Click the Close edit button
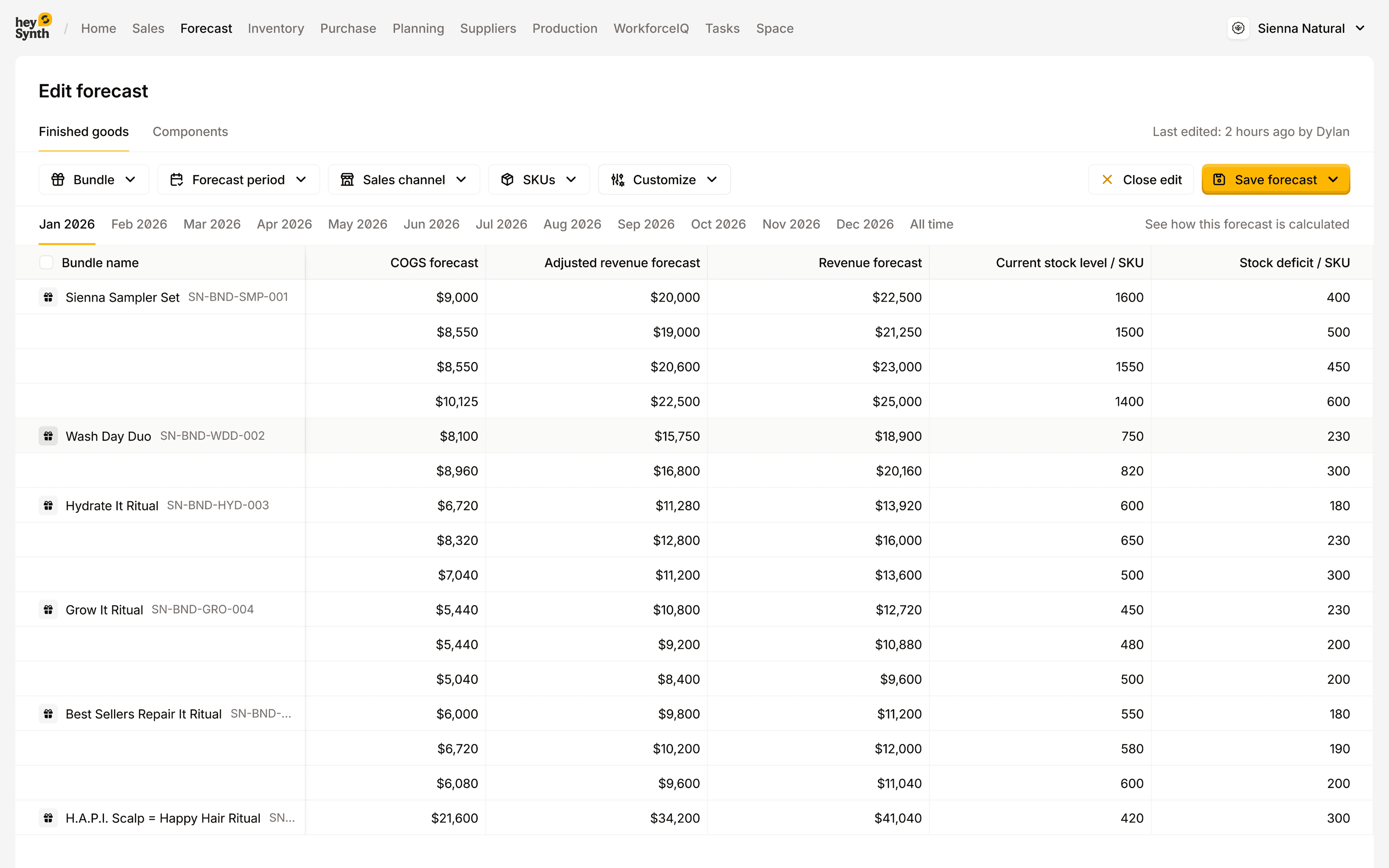The height and width of the screenshot is (868, 1389). [x=1141, y=179]
